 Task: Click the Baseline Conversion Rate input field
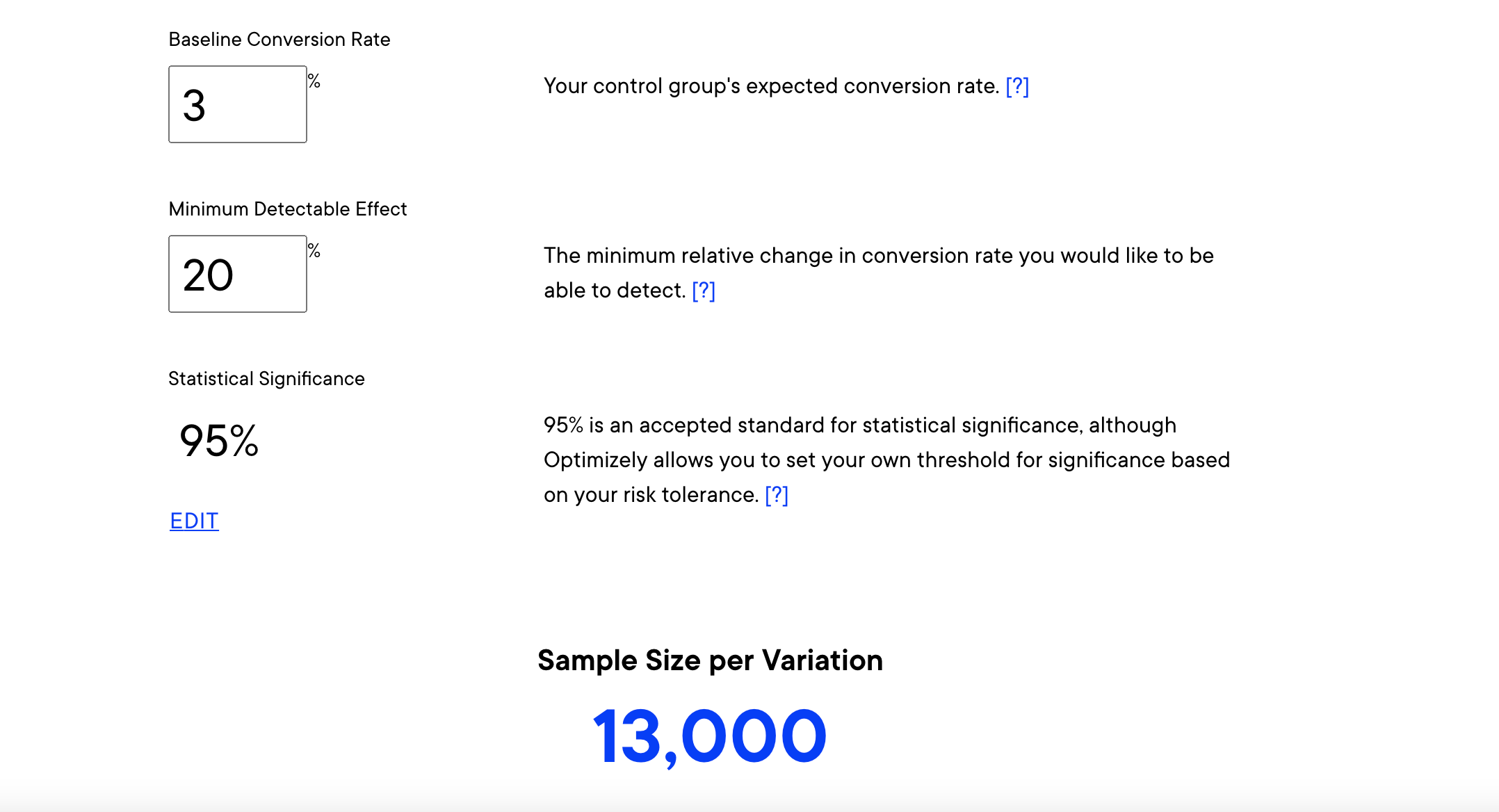tap(238, 104)
